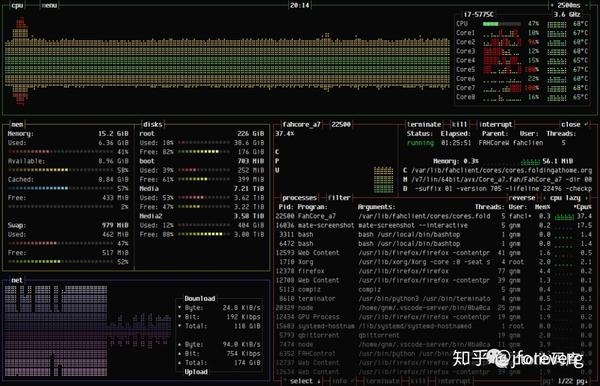The width and height of the screenshot is (600, 386).
Task: Select firefox process PID 12378
Action: click(434, 271)
